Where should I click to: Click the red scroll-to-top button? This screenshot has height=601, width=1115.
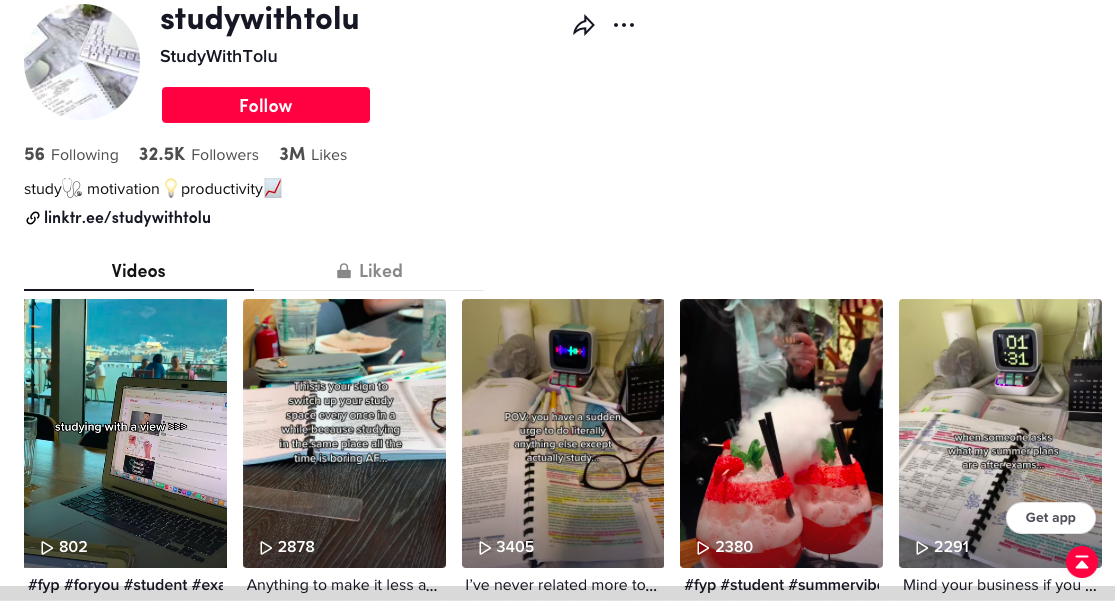[x=1082, y=562]
